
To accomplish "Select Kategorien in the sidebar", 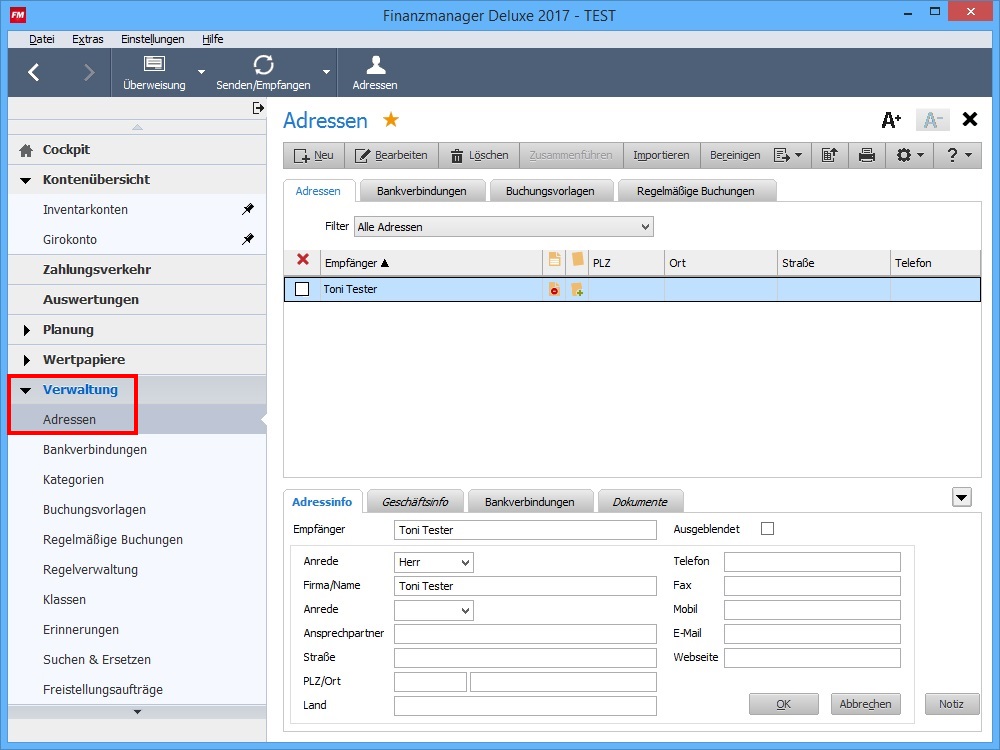I will pos(73,480).
